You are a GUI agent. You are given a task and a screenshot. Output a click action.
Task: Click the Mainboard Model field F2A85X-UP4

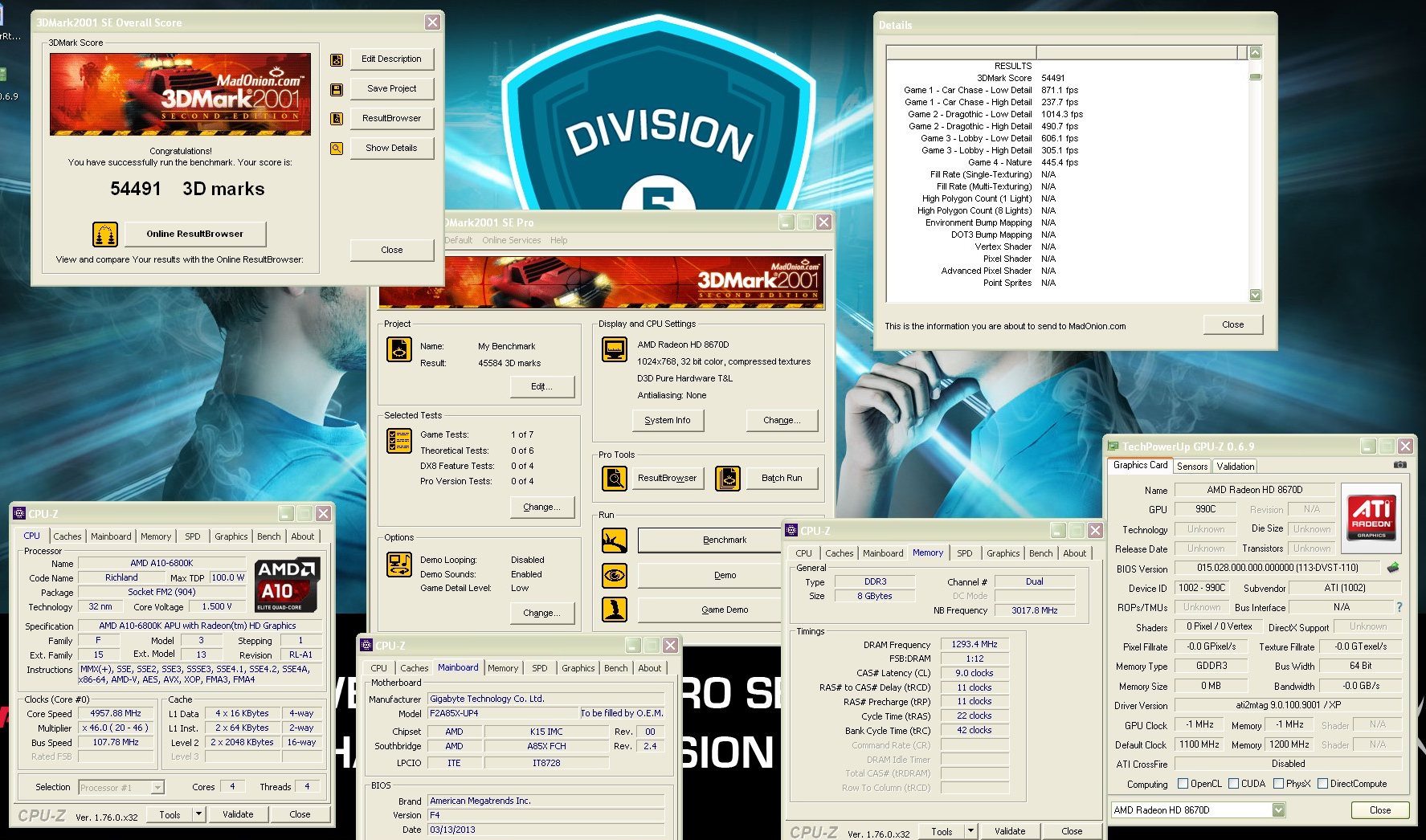pos(503,713)
